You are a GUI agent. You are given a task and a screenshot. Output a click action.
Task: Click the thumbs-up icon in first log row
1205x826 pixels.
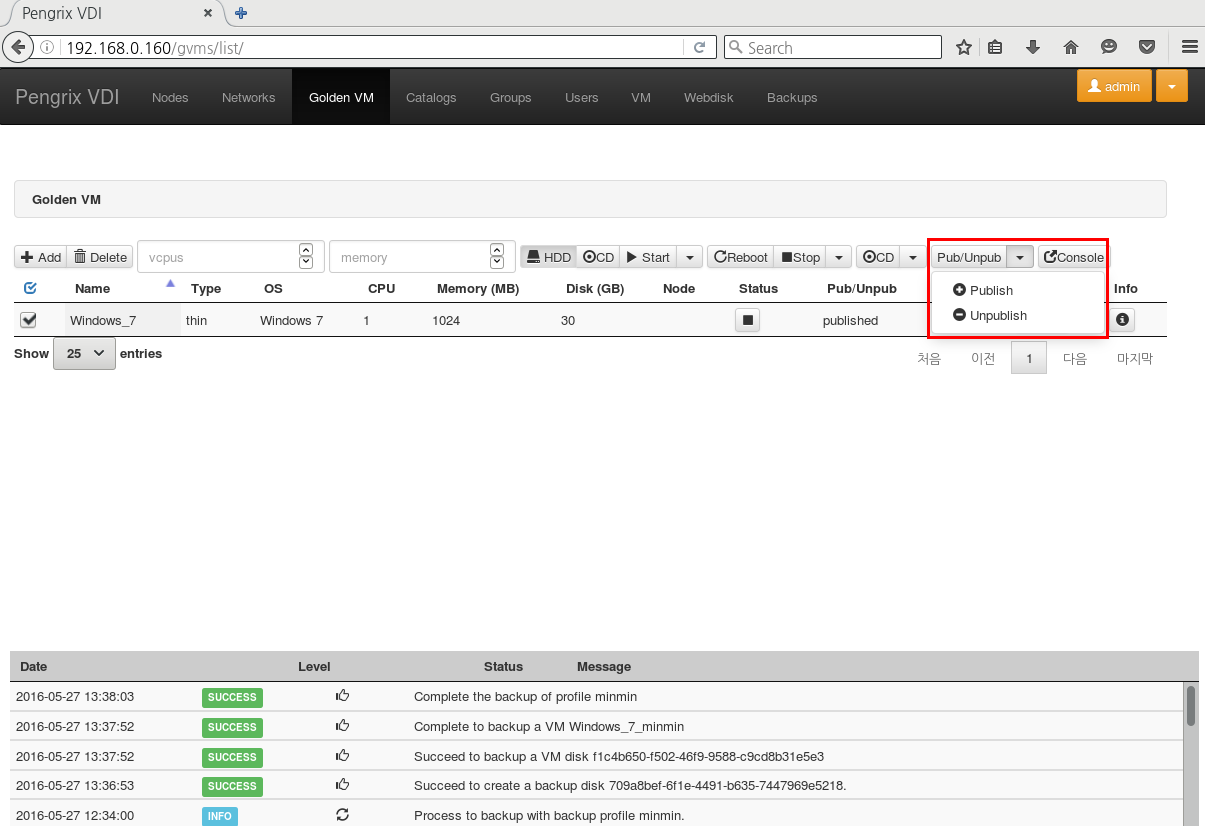click(342, 696)
